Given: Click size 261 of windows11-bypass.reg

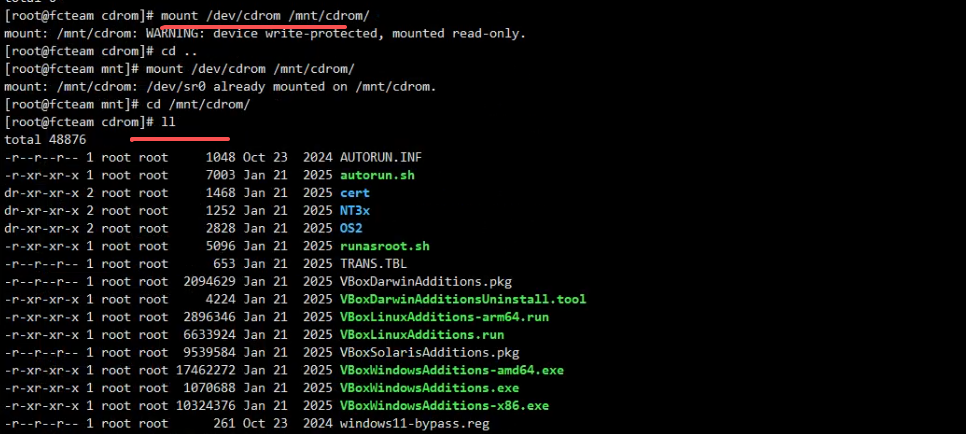Looking at the screenshot, I should click(x=224, y=424).
